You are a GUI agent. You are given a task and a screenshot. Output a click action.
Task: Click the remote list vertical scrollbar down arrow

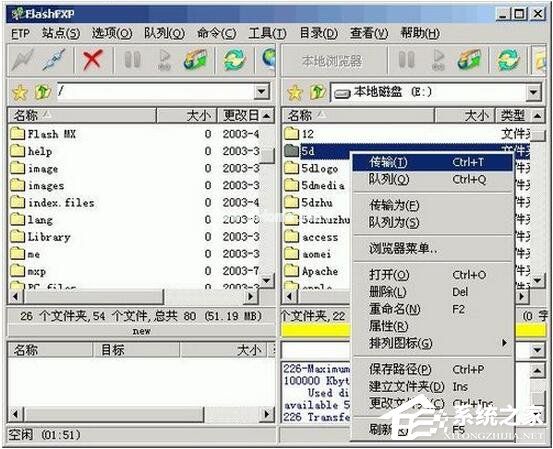[x=267, y=281]
